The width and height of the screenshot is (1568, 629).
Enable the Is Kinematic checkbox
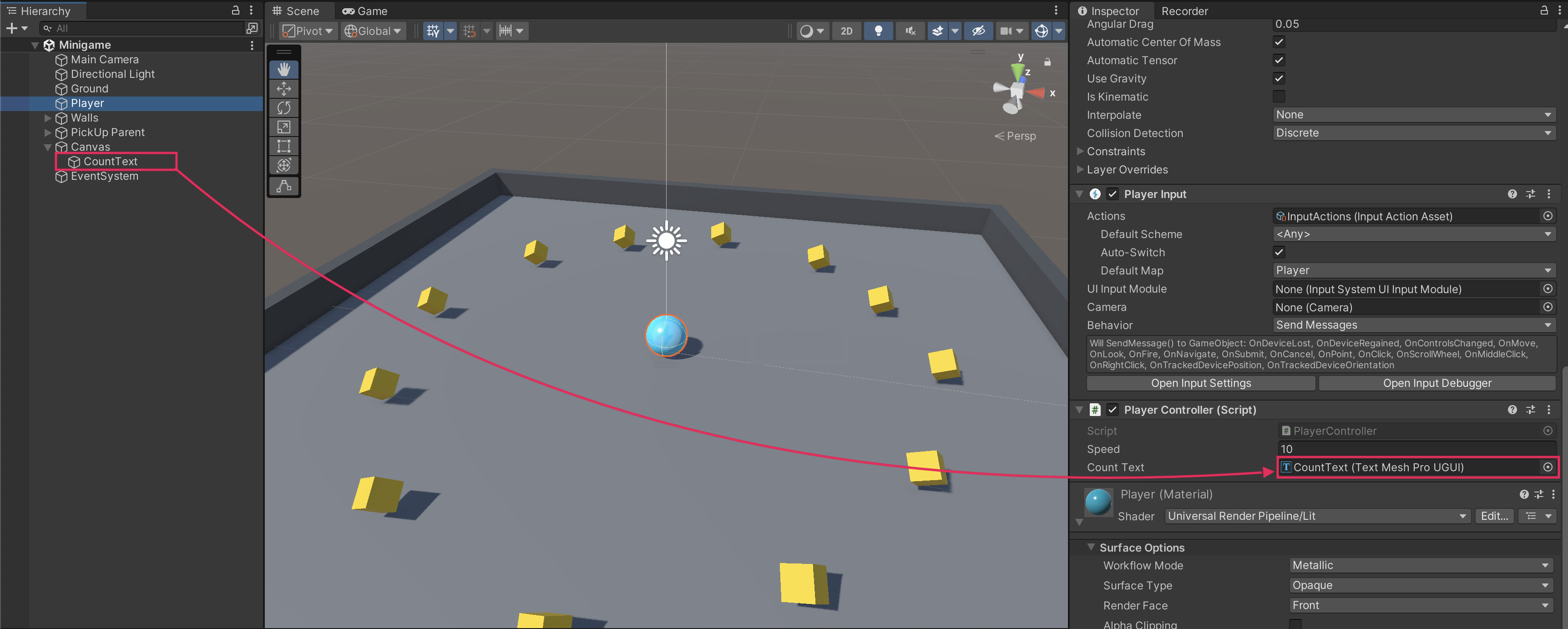pos(1278,97)
